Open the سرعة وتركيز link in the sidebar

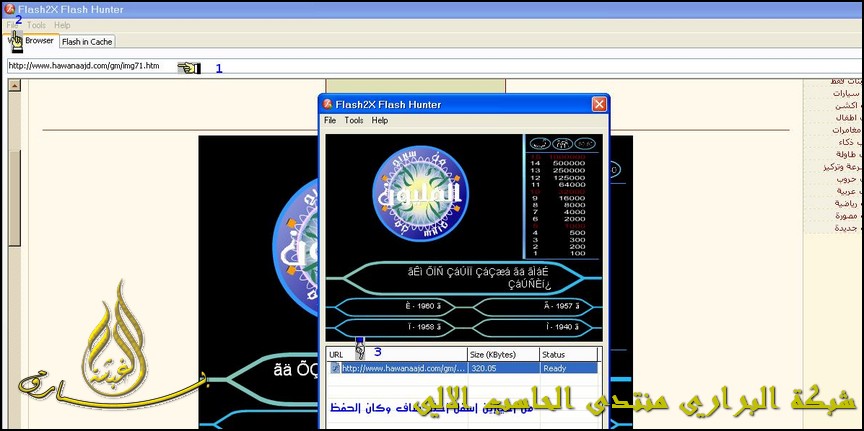(x=843, y=166)
